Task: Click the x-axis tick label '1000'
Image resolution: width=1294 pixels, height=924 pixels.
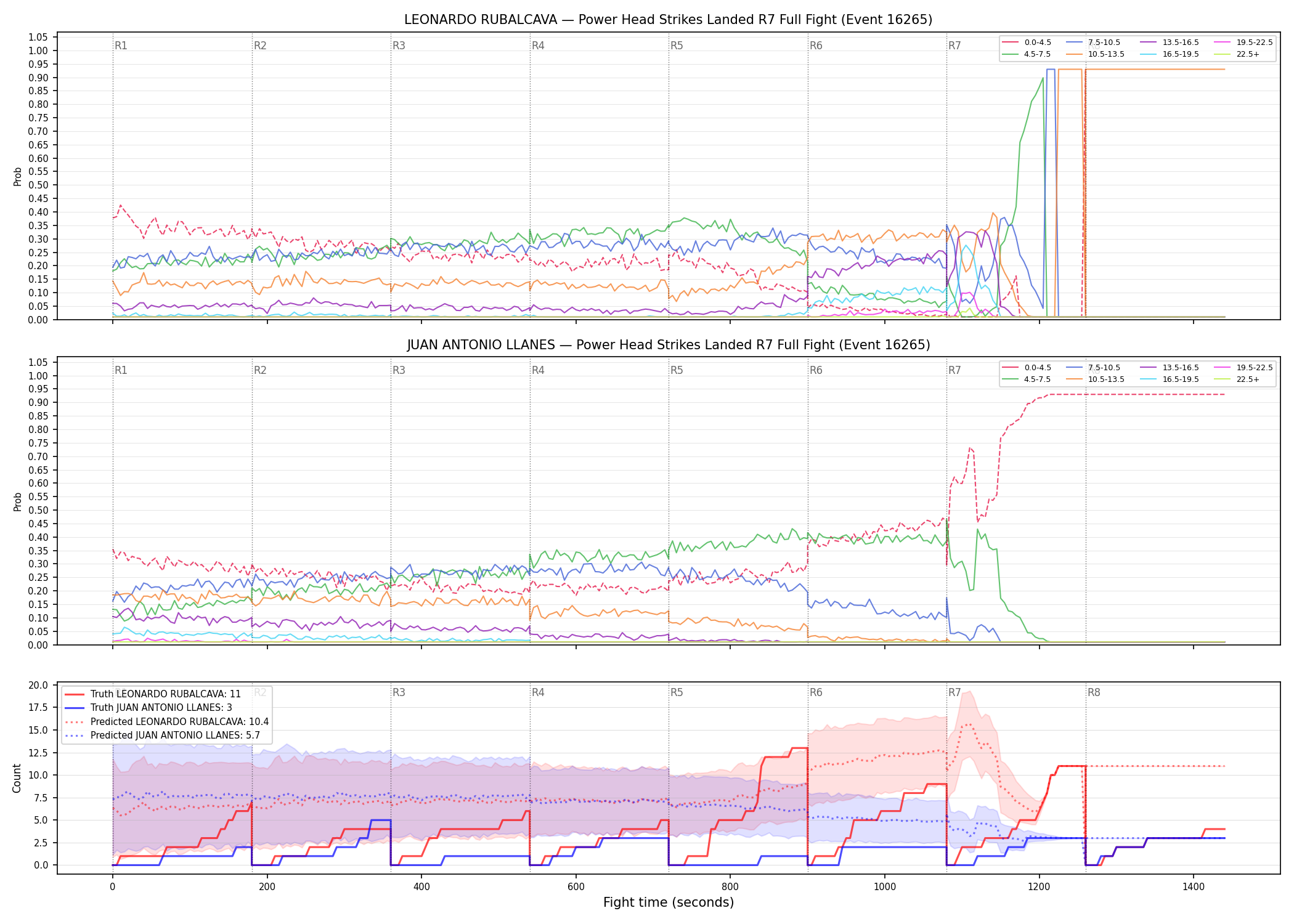Action: [x=885, y=887]
